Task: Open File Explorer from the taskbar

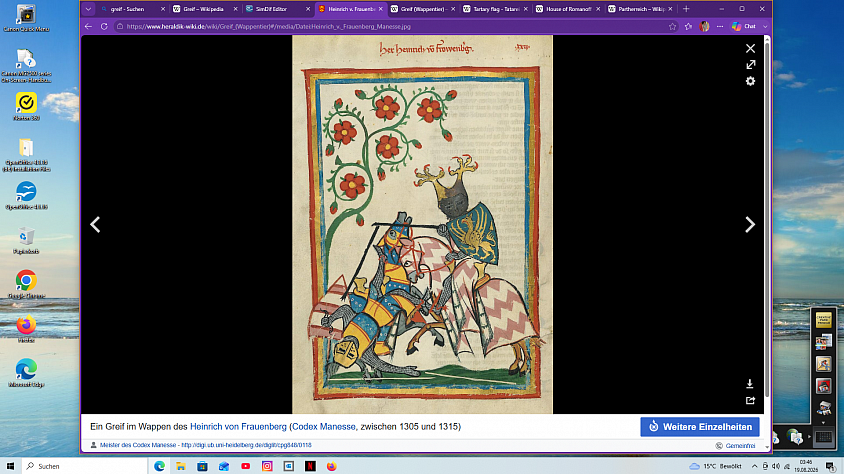Action: [181, 466]
